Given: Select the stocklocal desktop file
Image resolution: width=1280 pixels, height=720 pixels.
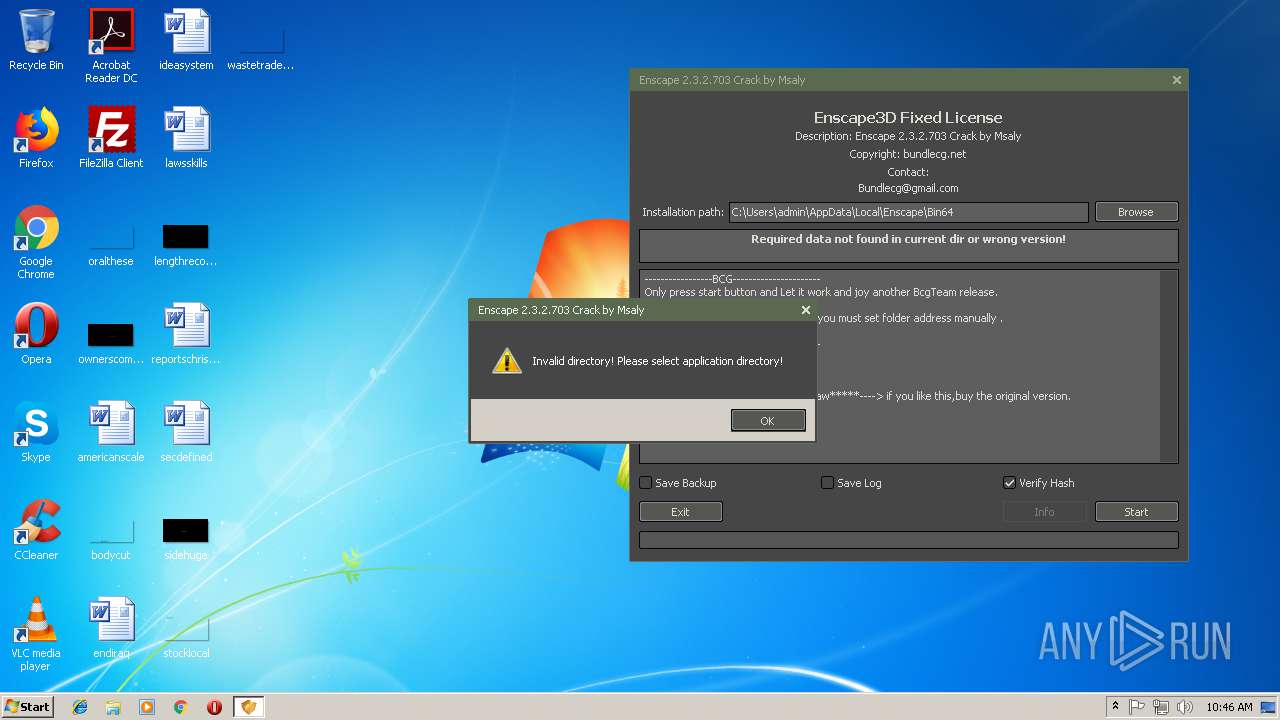Looking at the screenshot, I should point(186,634).
